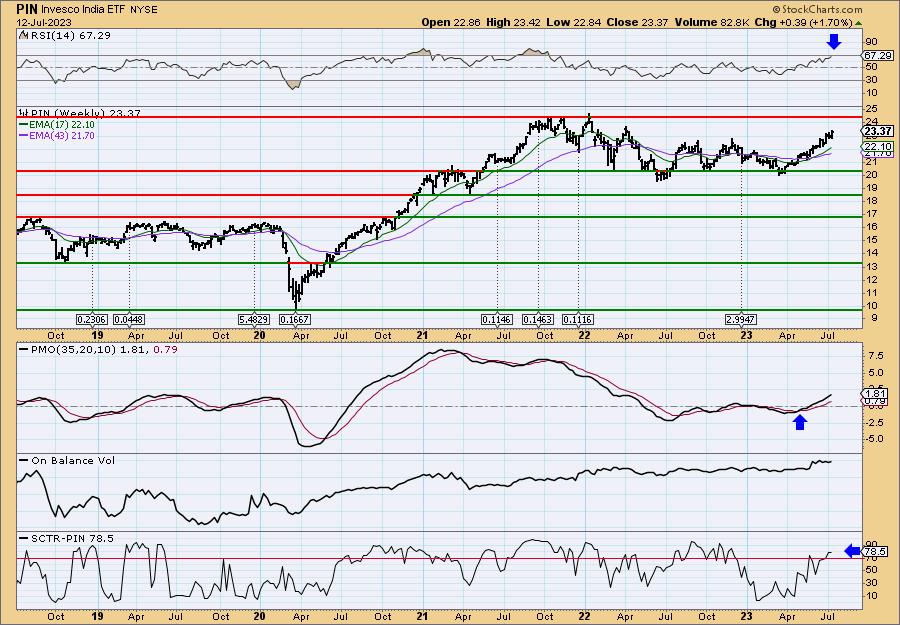Click the SCTR-PIN 78.5 panel label

click(x=72, y=538)
